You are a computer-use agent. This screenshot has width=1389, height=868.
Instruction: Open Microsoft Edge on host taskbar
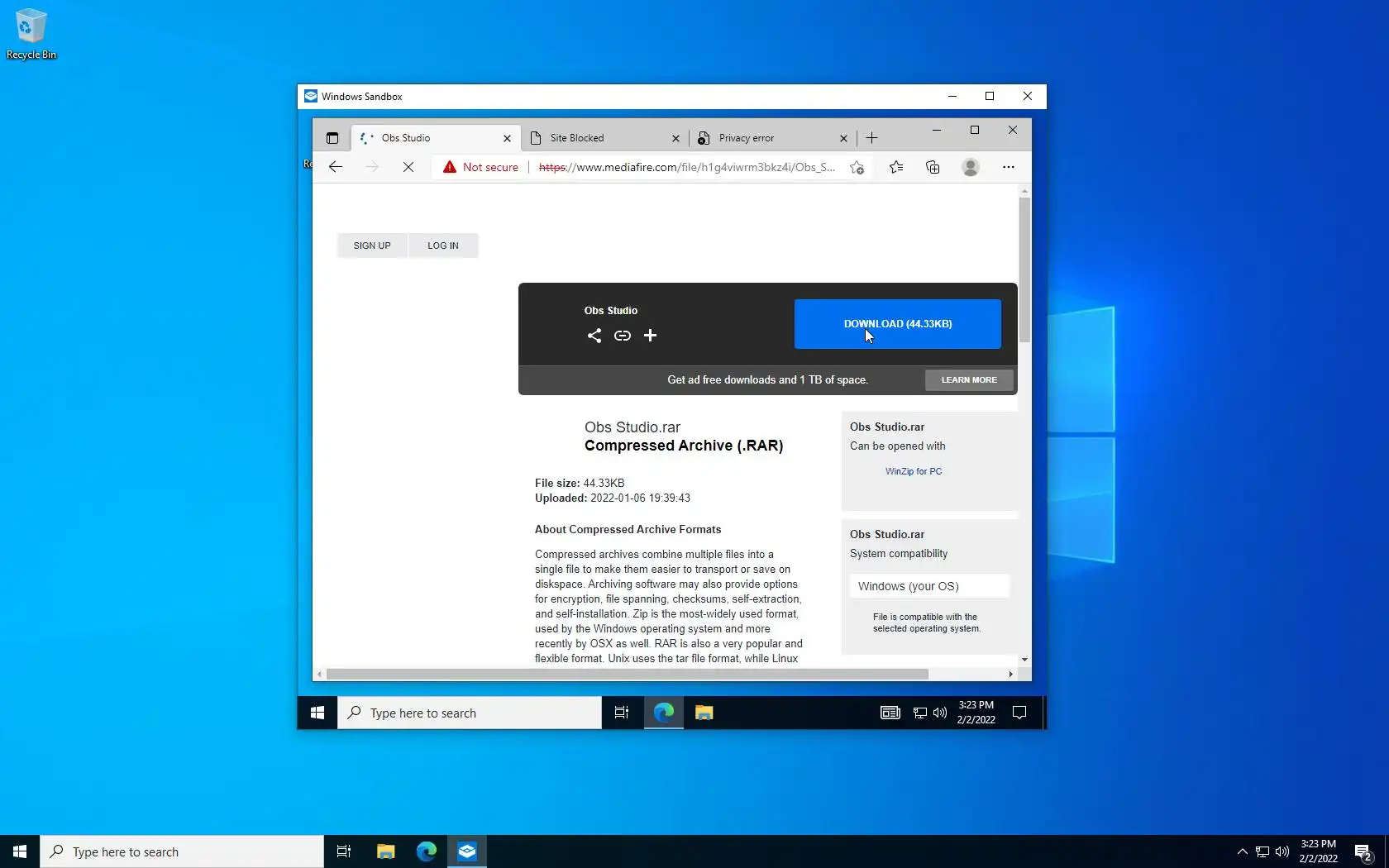pyautogui.click(x=427, y=851)
